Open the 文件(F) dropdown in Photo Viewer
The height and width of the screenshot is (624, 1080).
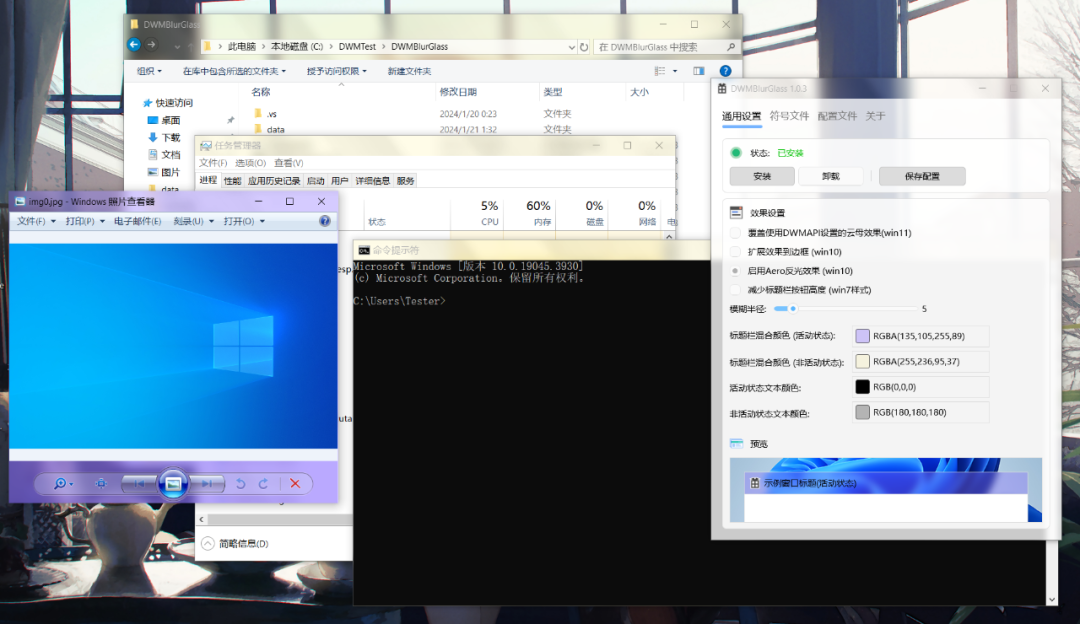tap(35, 221)
